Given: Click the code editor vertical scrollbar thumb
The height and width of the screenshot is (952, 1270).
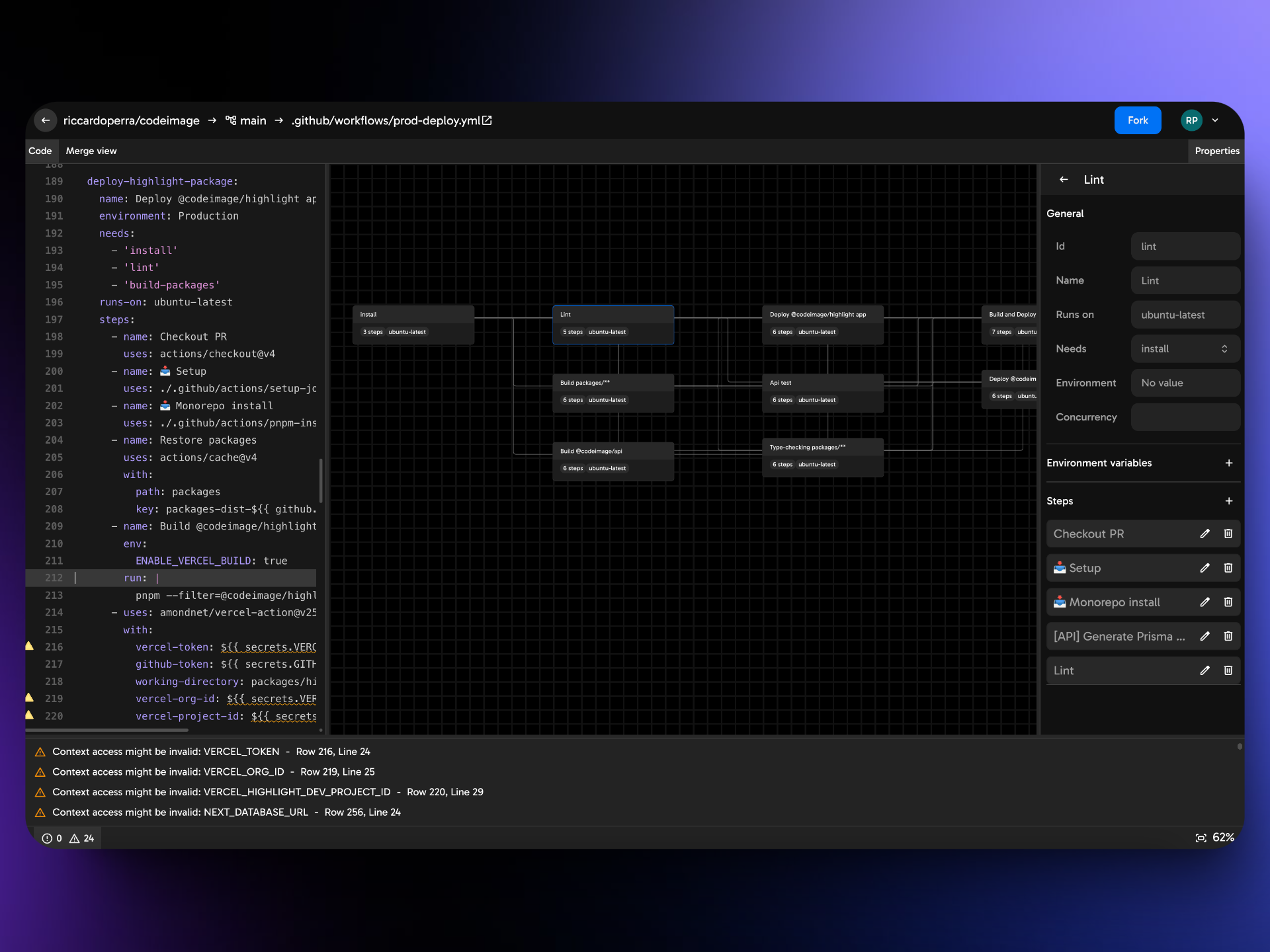Looking at the screenshot, I should (321, 481).
